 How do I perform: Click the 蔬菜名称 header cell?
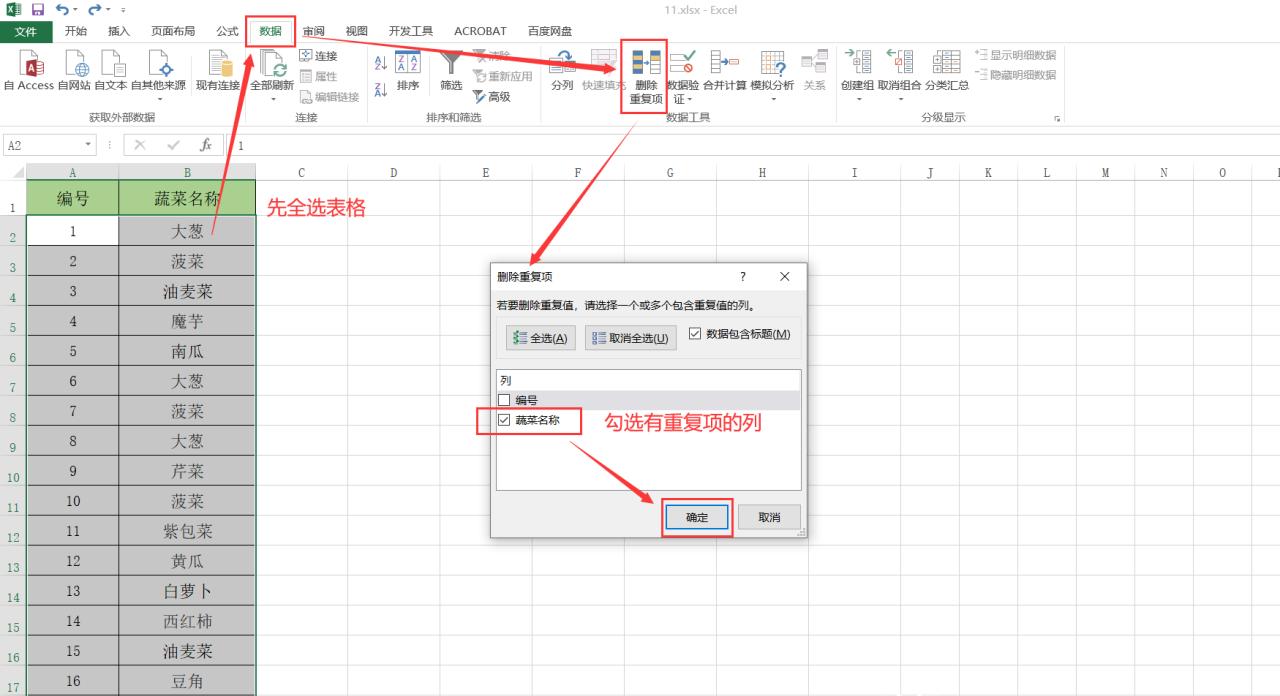(187, 198)
